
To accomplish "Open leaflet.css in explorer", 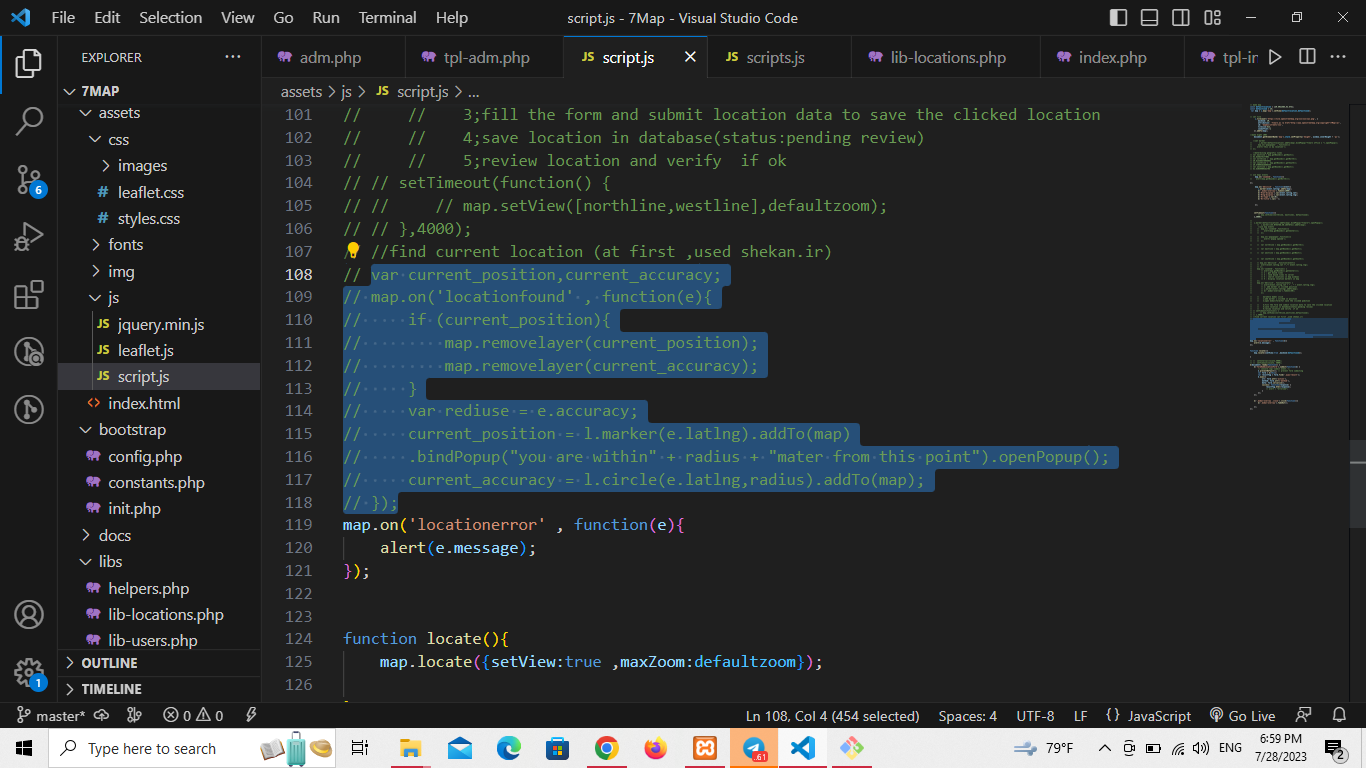I will pyautogui.click(x=160, y=192).
